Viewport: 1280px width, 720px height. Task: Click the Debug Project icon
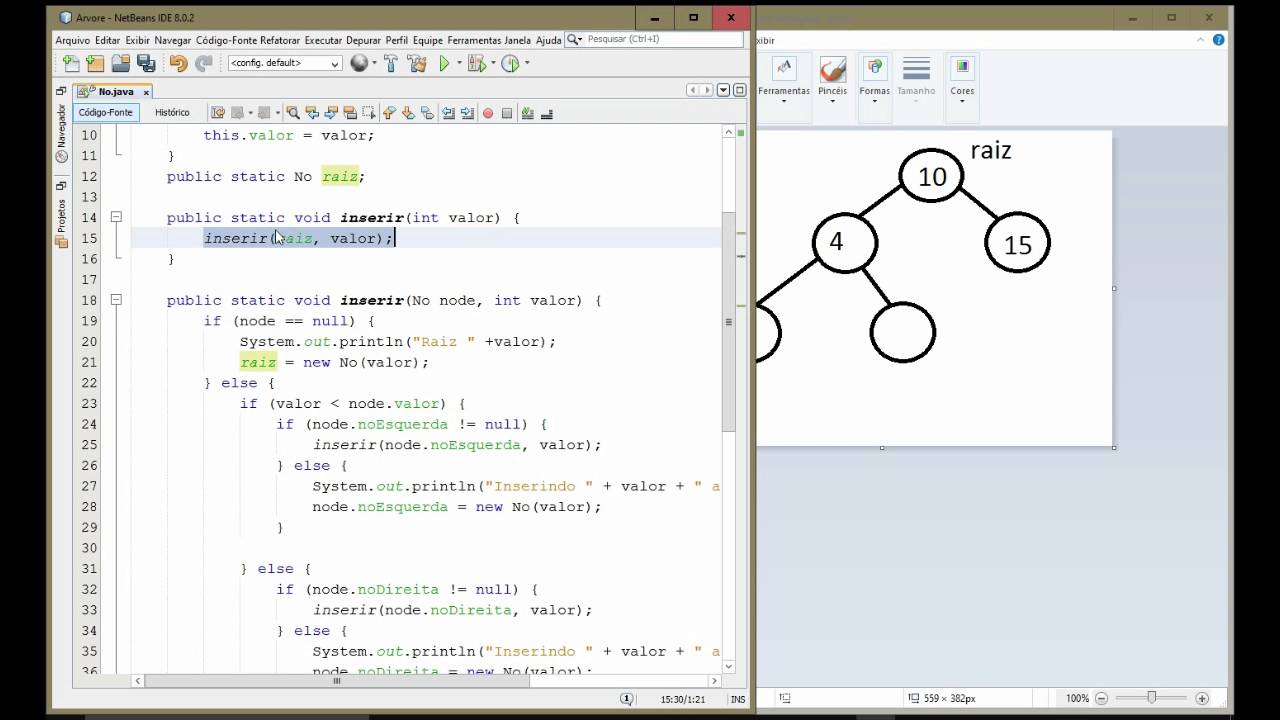point(476,63)
